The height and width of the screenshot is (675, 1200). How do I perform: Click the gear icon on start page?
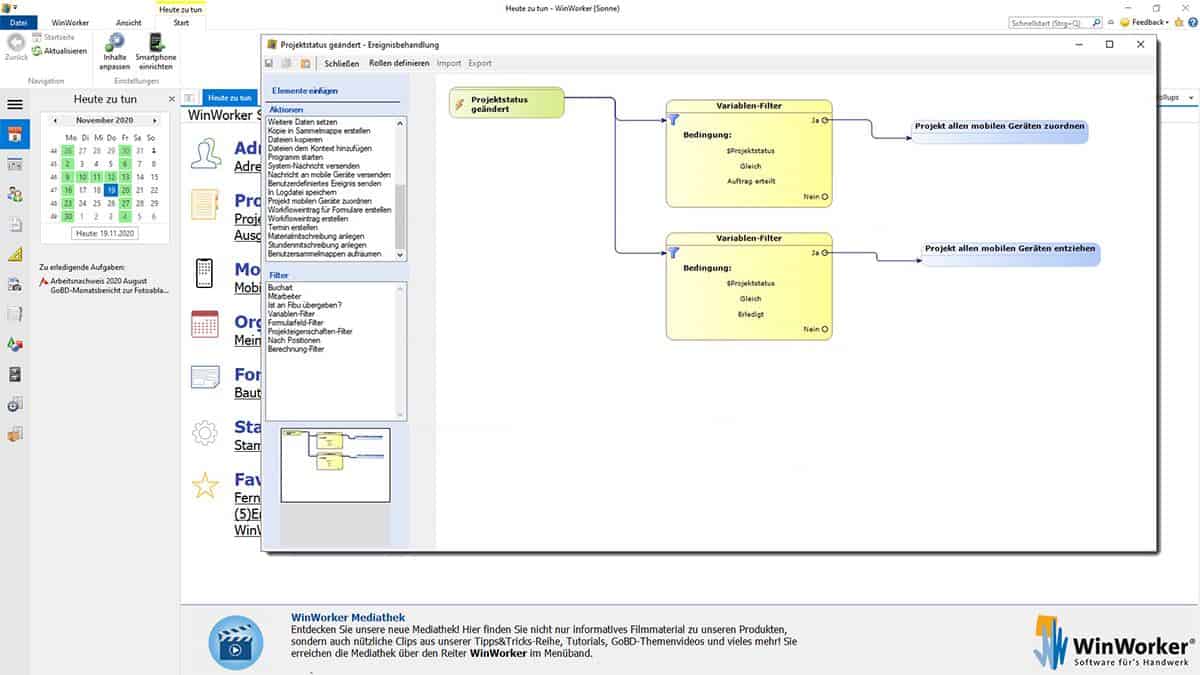205,432
